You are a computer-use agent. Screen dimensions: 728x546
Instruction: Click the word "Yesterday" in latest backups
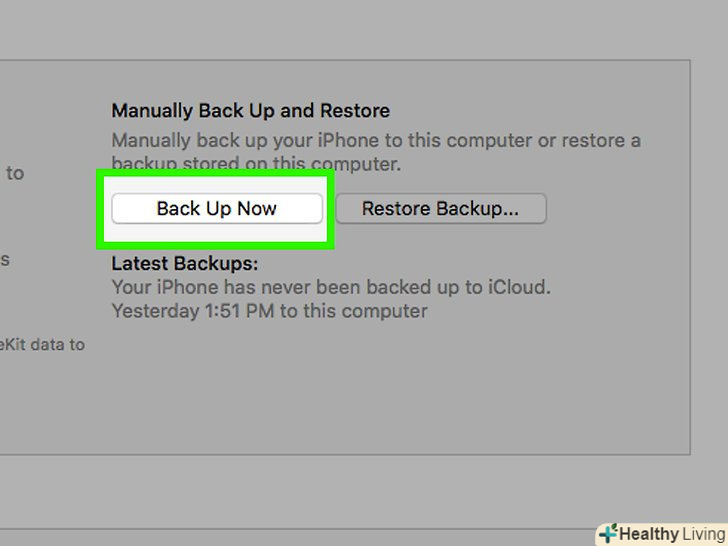155,311
